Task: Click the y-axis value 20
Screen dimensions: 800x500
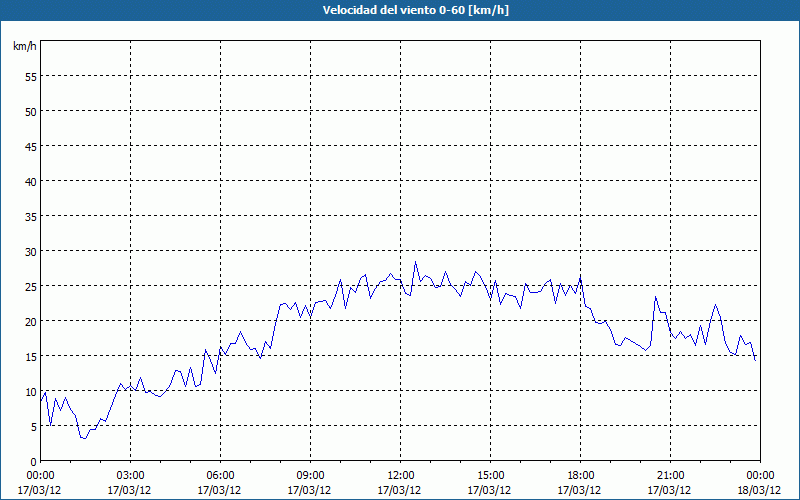Action: 31,321
